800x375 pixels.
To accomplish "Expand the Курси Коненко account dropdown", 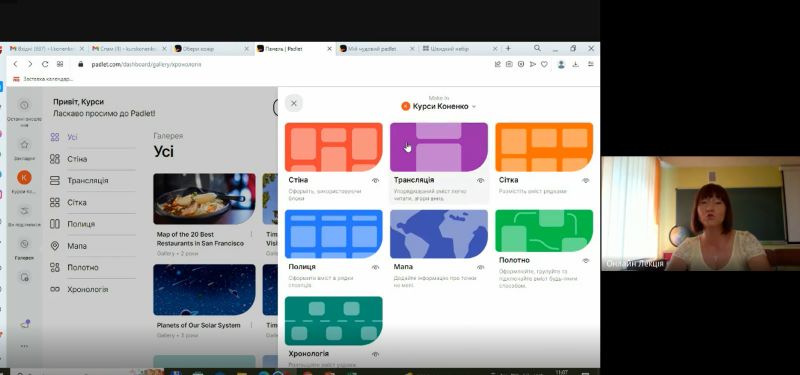I will pos(439,106).
